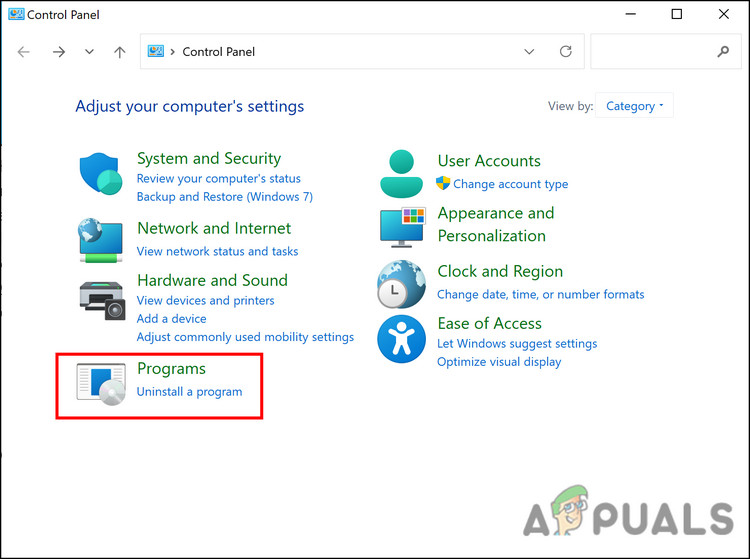
Task: Click the refresh button in address bar
Action: (565, 52)
